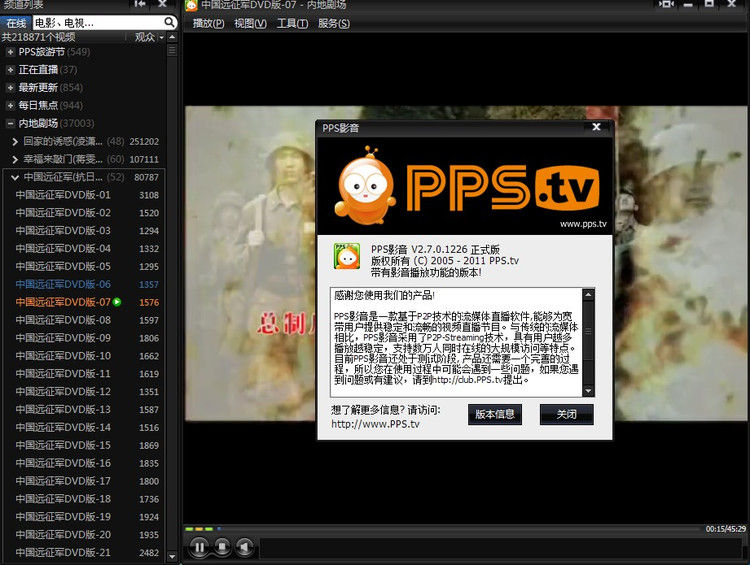750x565 pixels.
Task: Click the 版本信息 button
Action: [495, 414]
